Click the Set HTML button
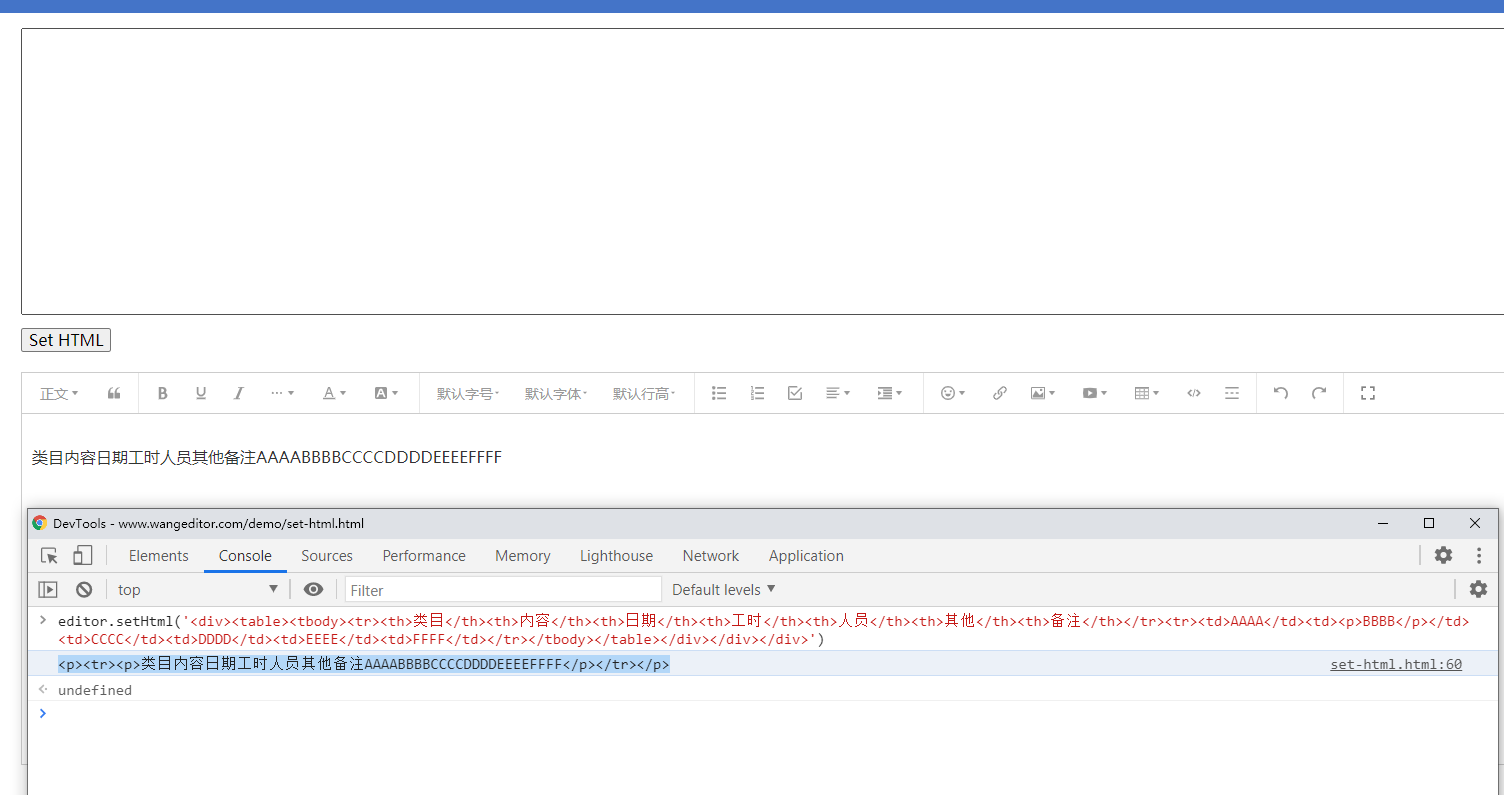This screenshot has width=1504, height=795. click(x=65, y=339)
